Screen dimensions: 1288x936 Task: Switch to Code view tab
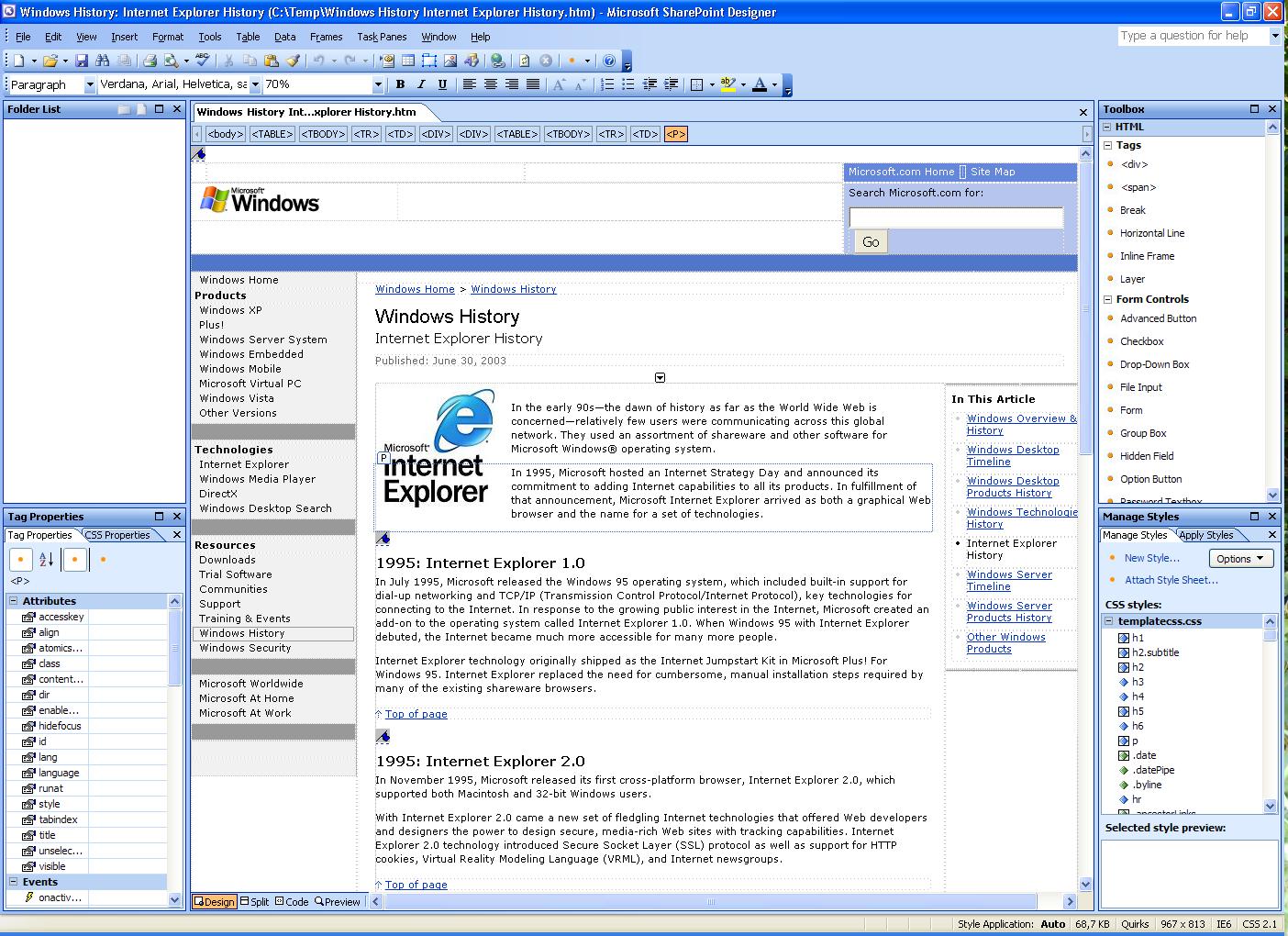click(293, 902)
